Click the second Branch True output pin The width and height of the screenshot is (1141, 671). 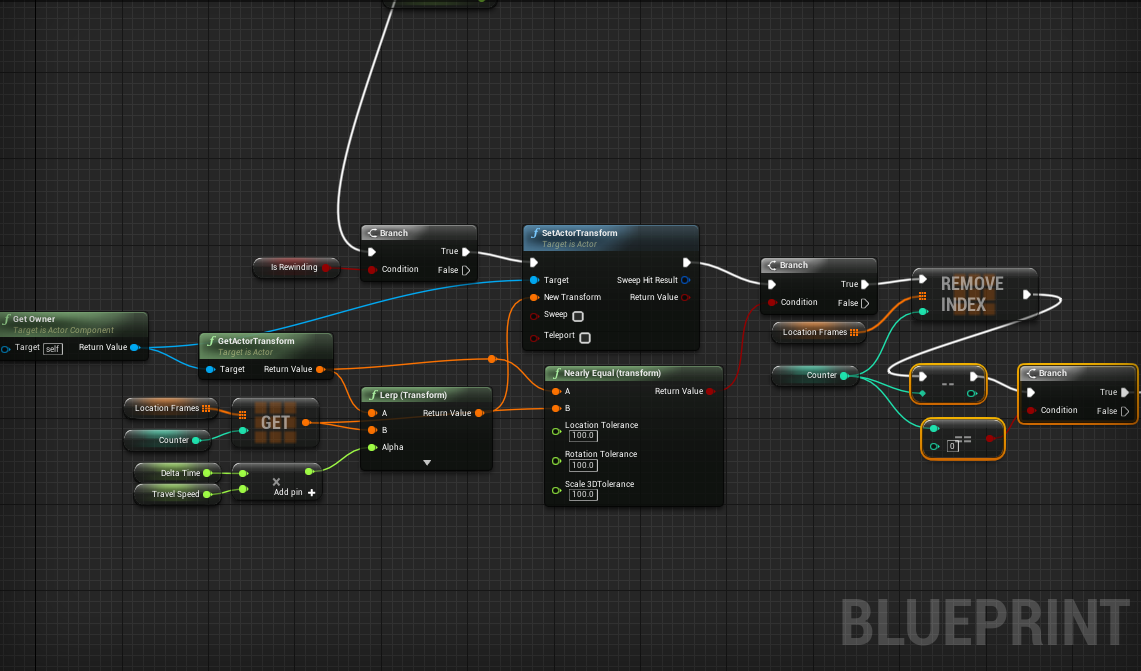(865, 285)
